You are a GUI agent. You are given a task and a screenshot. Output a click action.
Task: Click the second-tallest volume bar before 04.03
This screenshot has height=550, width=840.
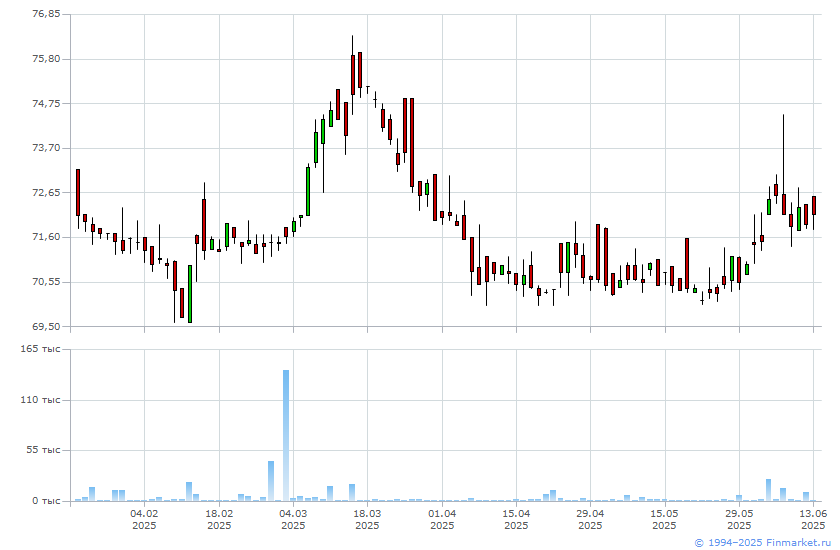(x=271, y=481)
